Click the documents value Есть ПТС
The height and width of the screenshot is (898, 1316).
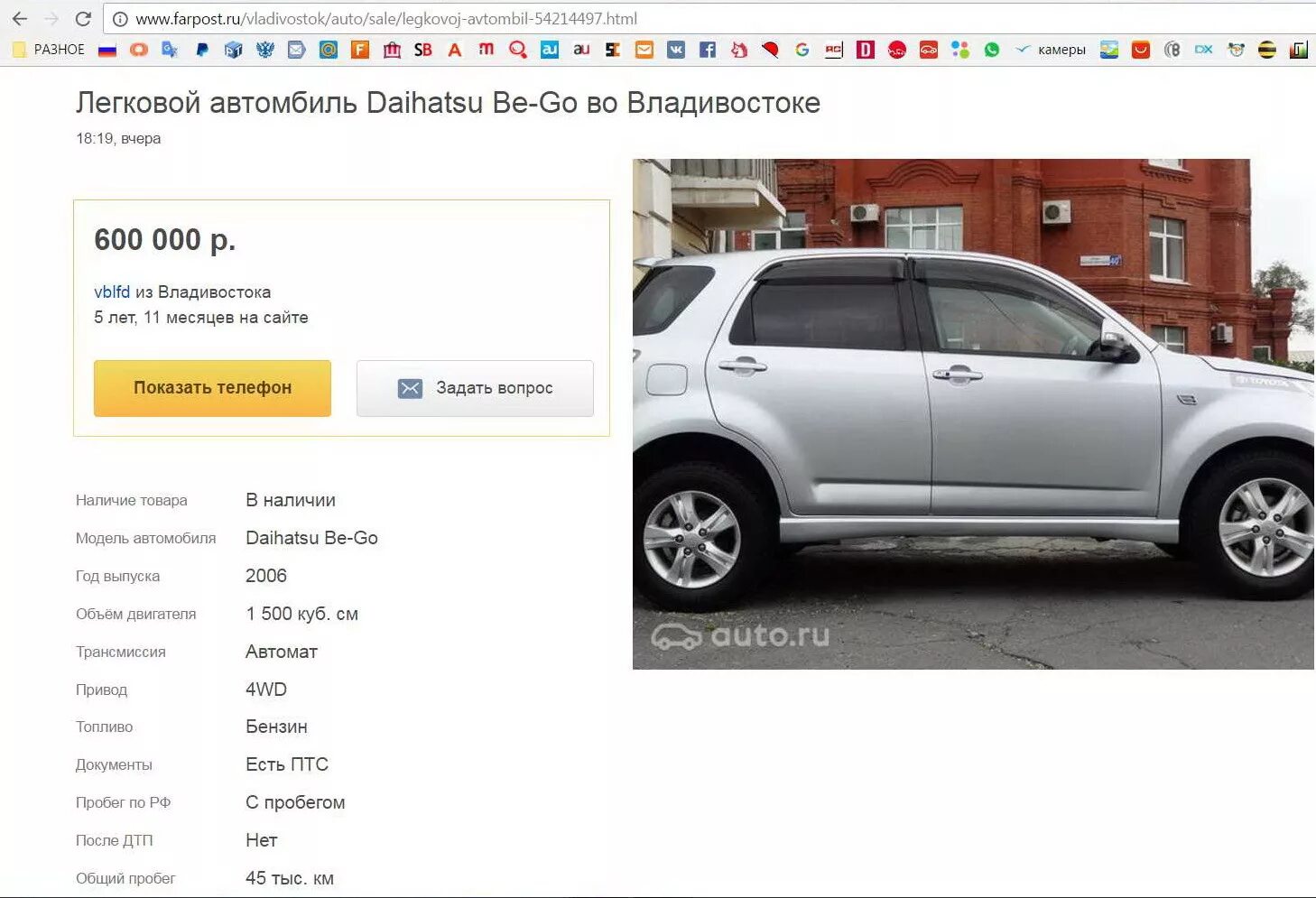pyautogui.click(x=287, y=764)
